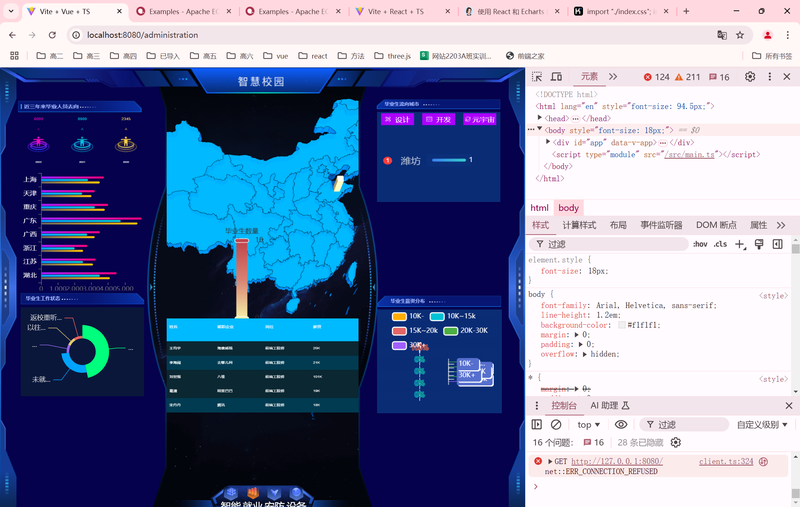Switch to 布局 layout tab

[618, 225]
